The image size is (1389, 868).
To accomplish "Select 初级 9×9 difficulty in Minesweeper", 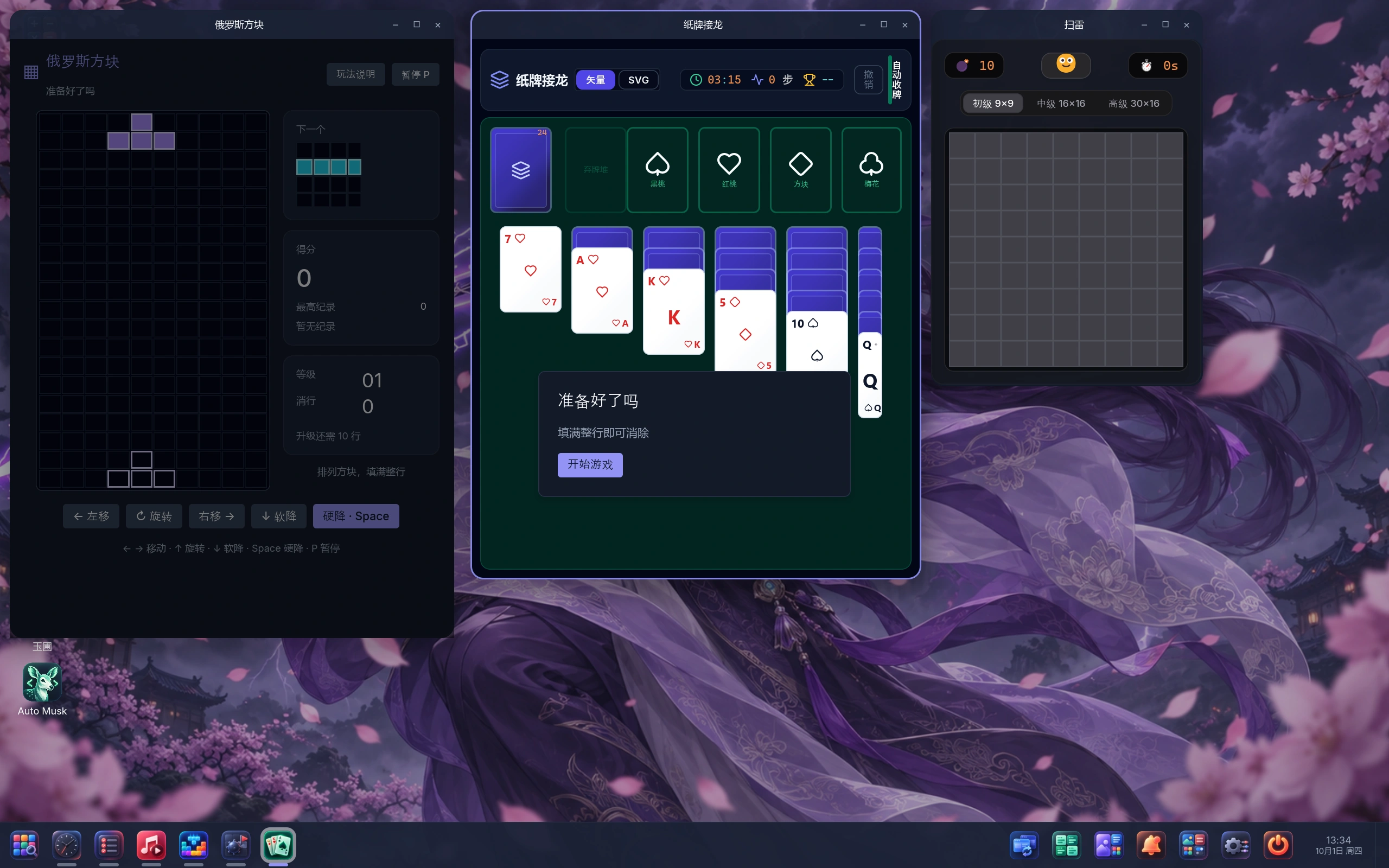I will (x=993, y=103).
